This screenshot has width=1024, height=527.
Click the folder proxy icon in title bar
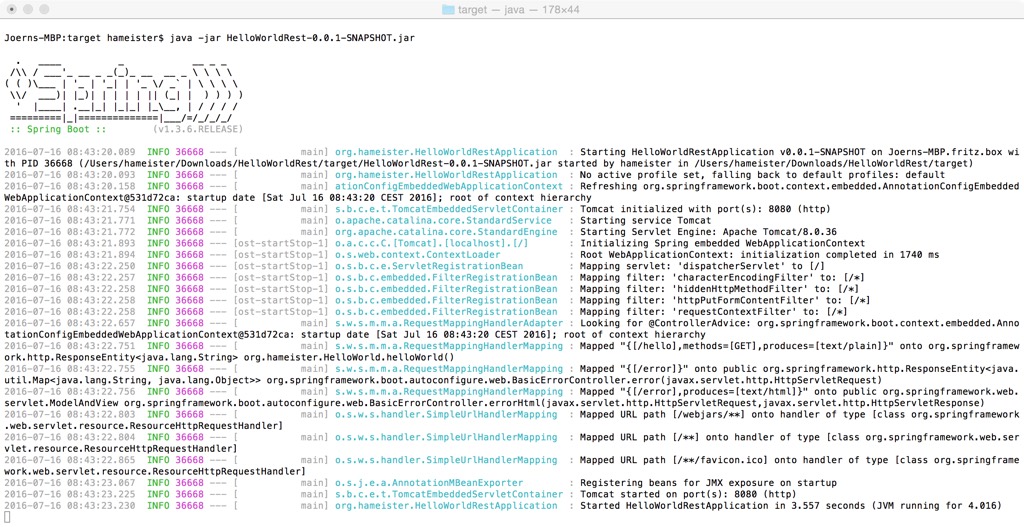[449, 9]
